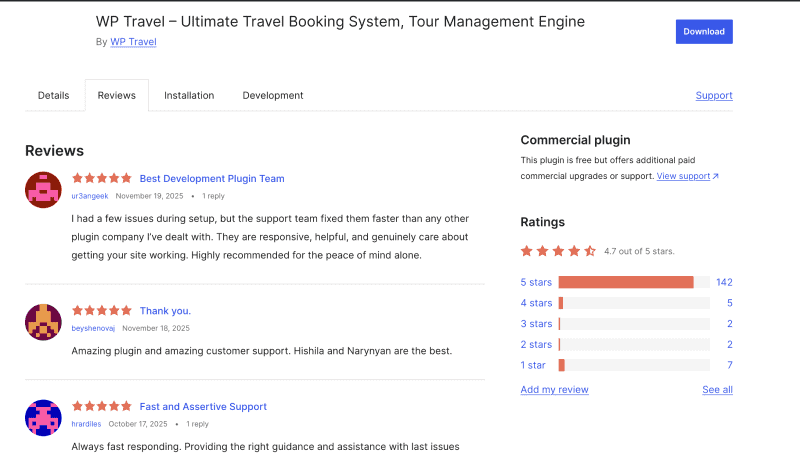
Task: Open the Support link
Action: click(x=714, y=95)
